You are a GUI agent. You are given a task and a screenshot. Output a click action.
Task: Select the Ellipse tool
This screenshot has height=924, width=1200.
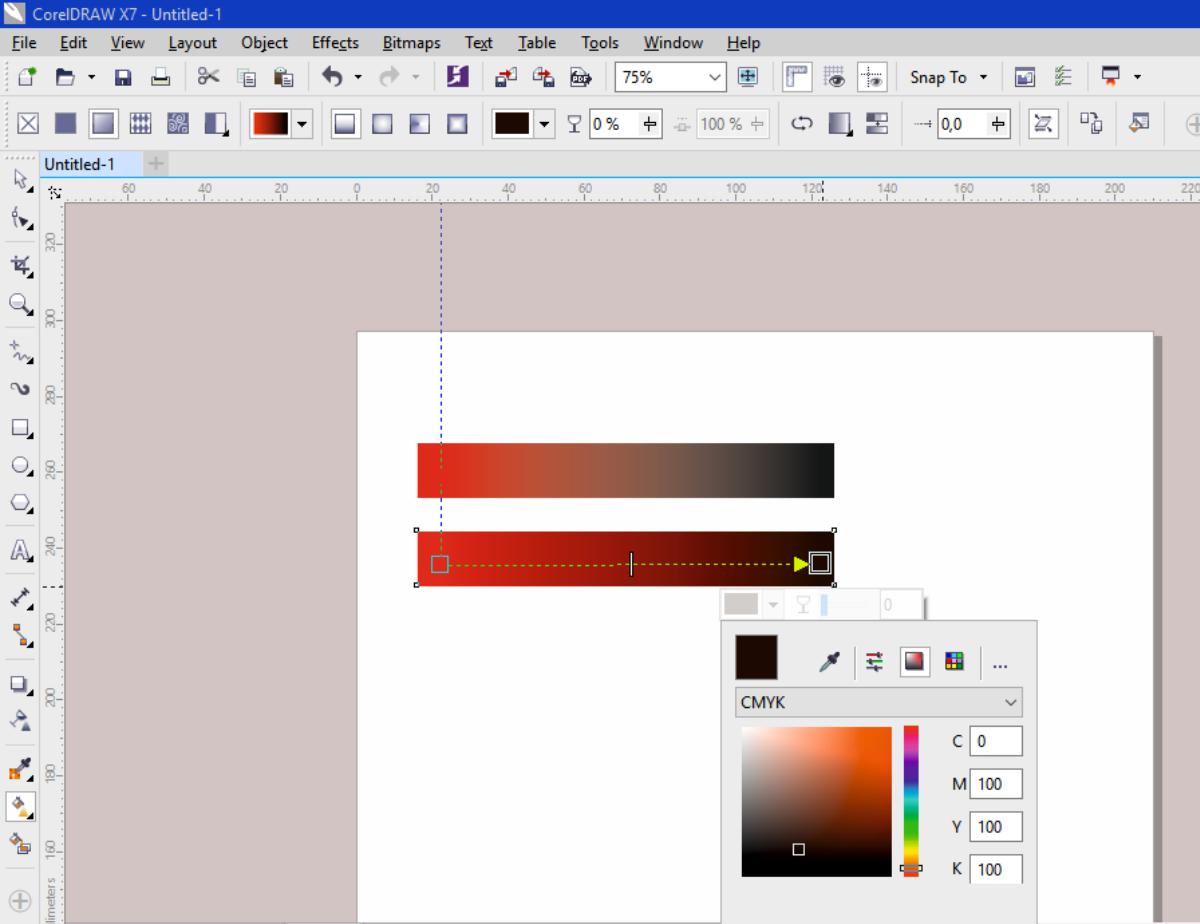pyautogui.click(x=19, y=465)
